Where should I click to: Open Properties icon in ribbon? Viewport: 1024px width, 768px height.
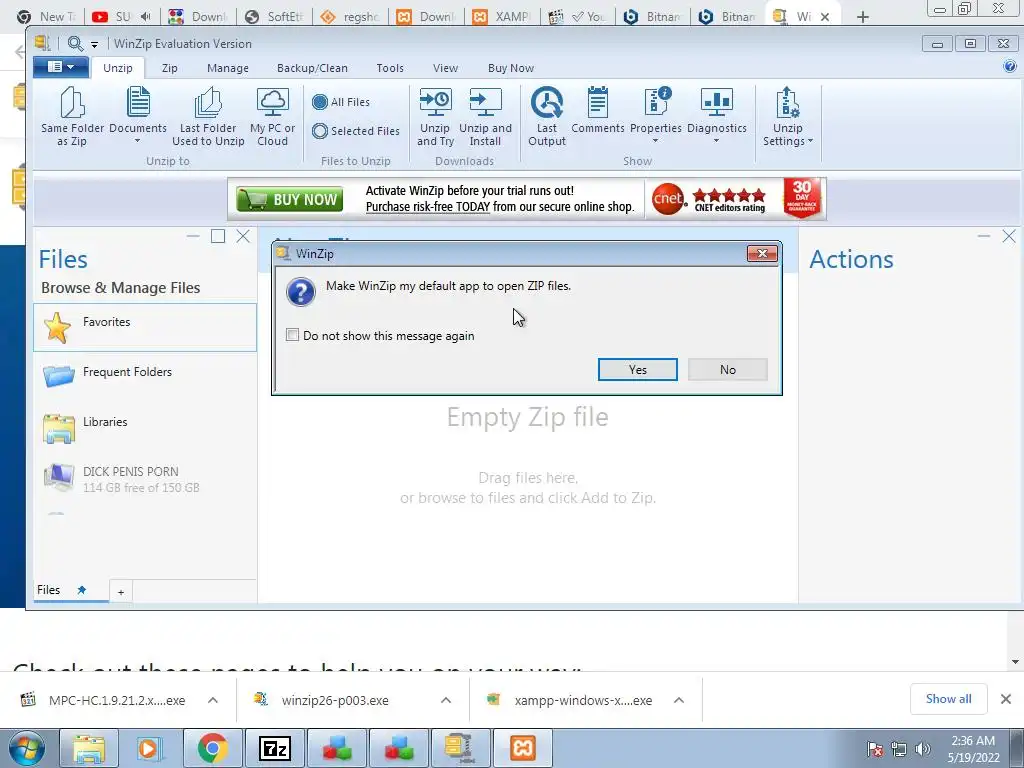click(x=656, y=103)
